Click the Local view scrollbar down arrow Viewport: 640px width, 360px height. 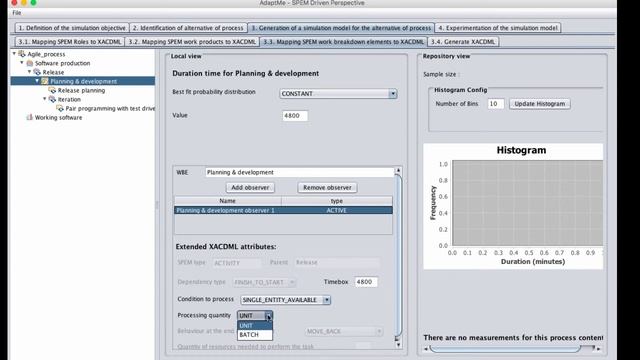click(398, 345)
